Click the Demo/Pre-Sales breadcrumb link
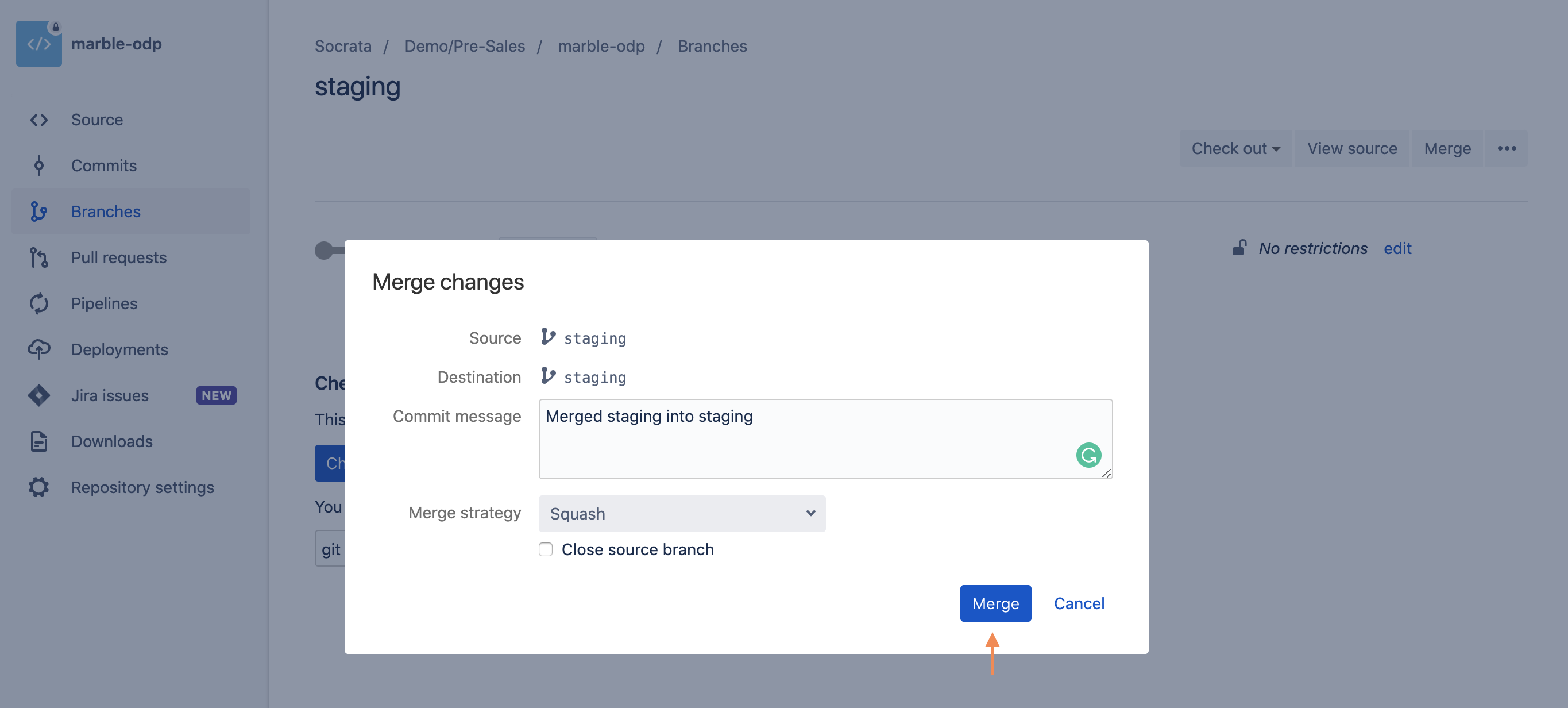Viewport: 1568px width, 708px height. coord(465,45)
